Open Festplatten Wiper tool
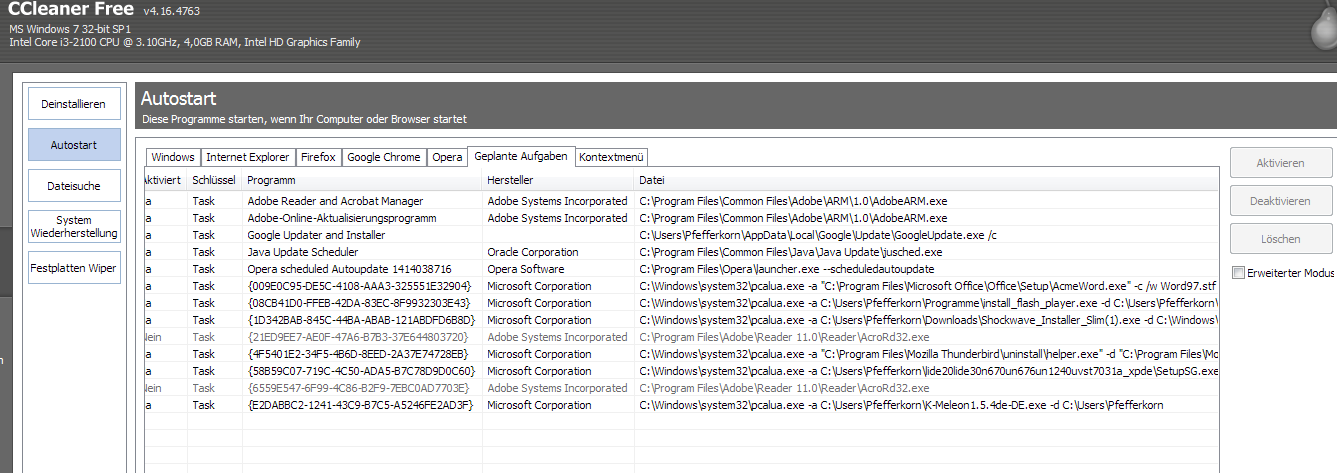Viewport: 1337px width, 473px height. pyautogui.click(x=74, y=268)
